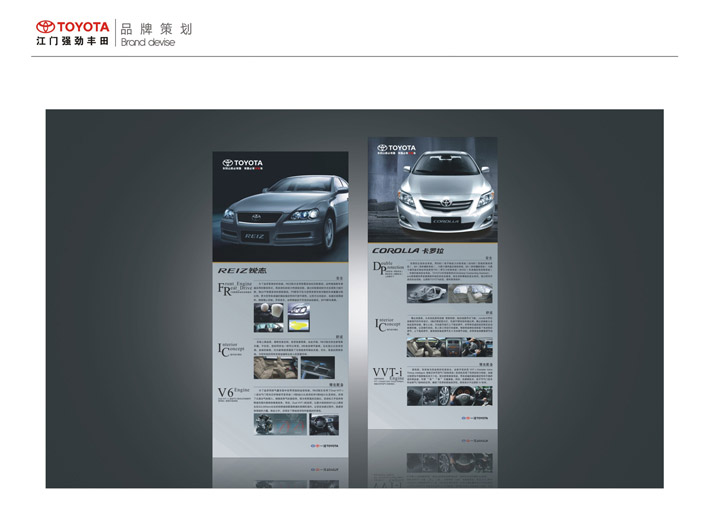Open the yellow diagram thumbnail on the REIZ poster
The image size is (709, 530).
299,325
